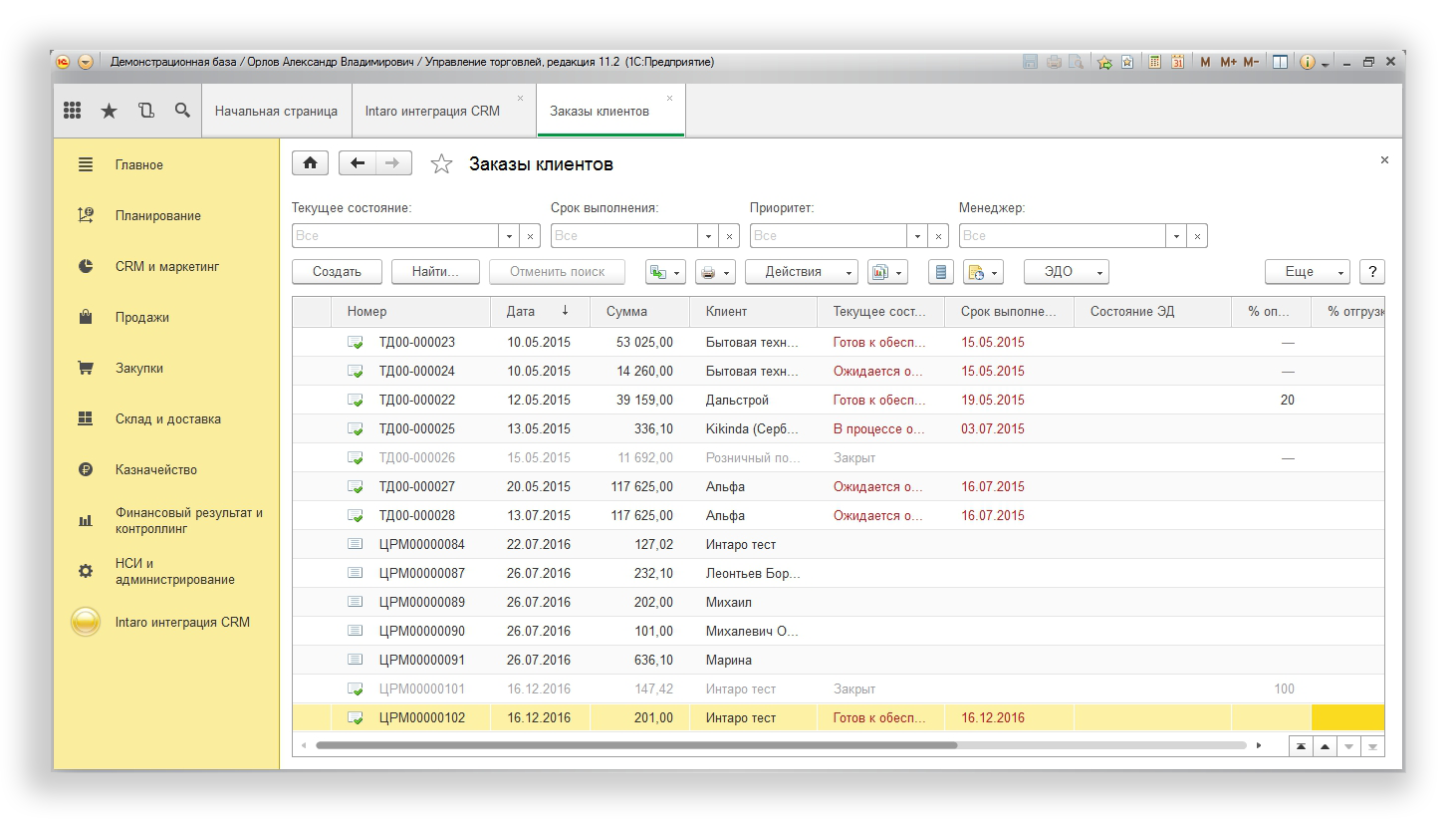
Task: Click the horizontal scrollbar of the orders list
Action: click(636, 745)
